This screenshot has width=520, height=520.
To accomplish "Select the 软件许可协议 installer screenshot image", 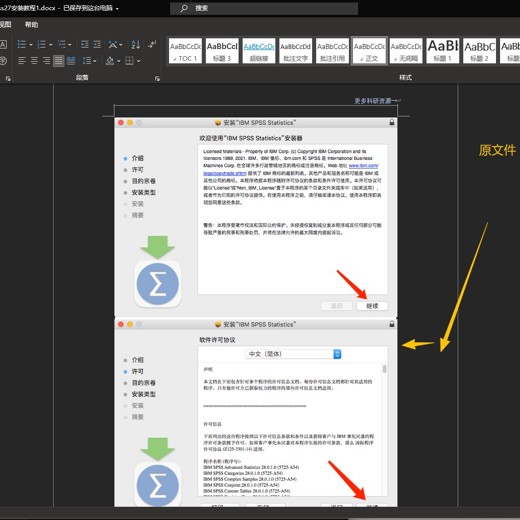I will tap(256, 413).
